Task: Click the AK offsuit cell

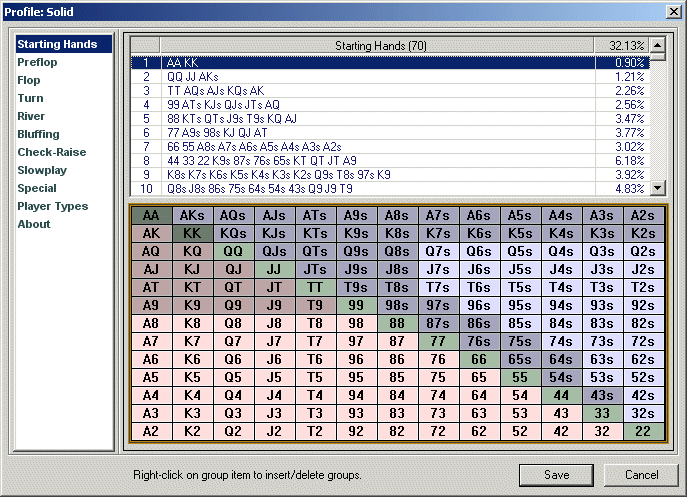Action: (151, 234)
